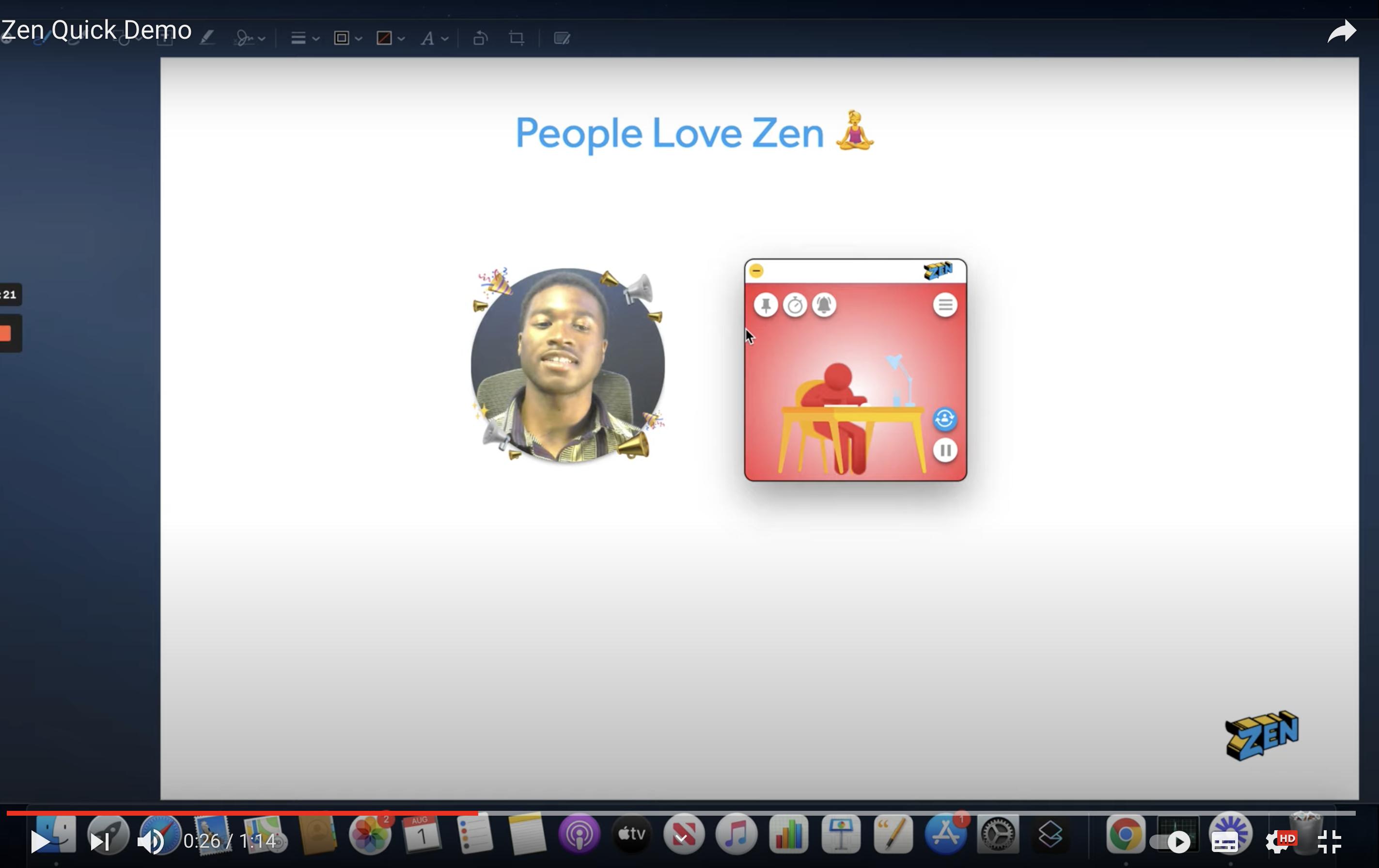
Task: Click the 0:26 / 1:14 time display
Action: tap(230, 841)
